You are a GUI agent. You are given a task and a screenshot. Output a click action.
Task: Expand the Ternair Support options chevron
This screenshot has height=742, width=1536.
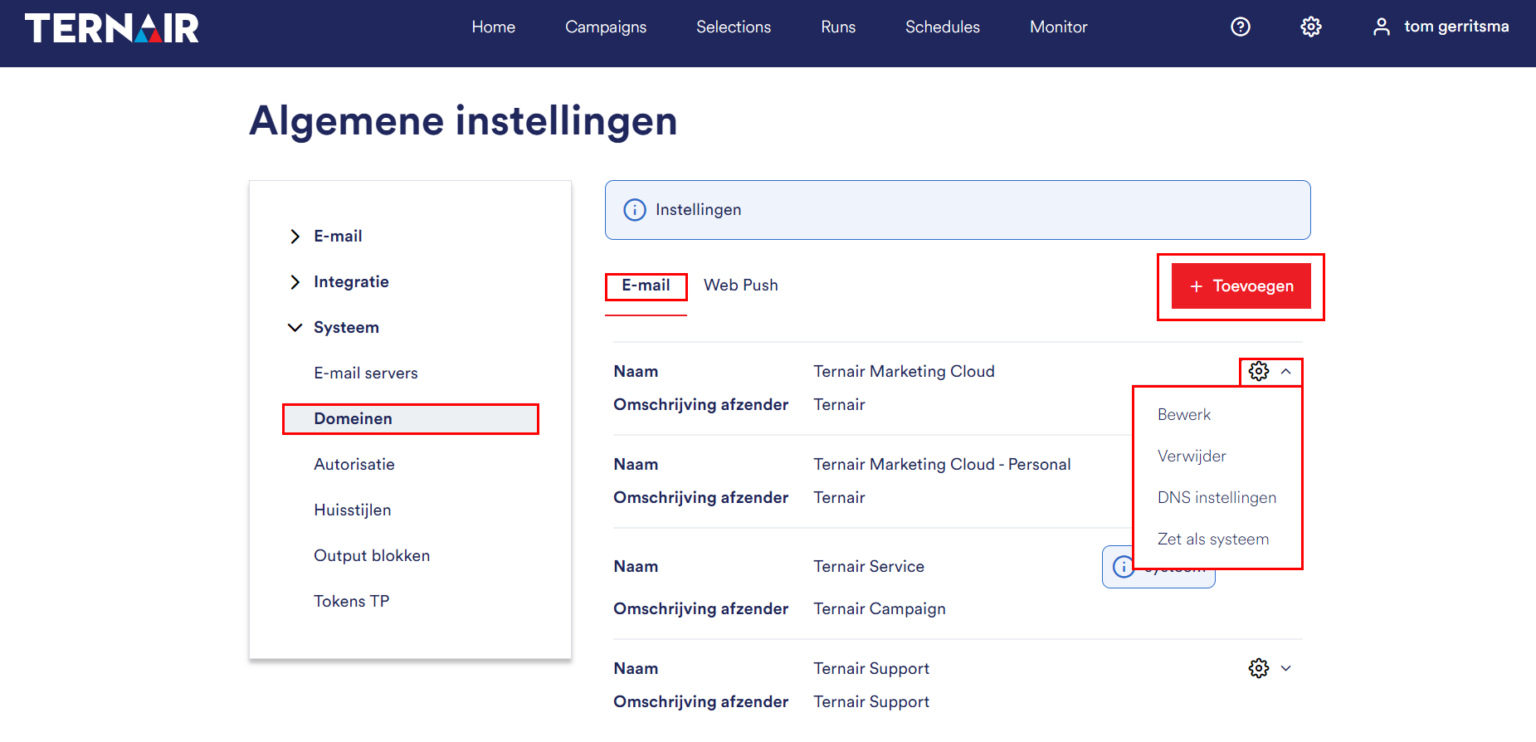[x=1286, y=668]
